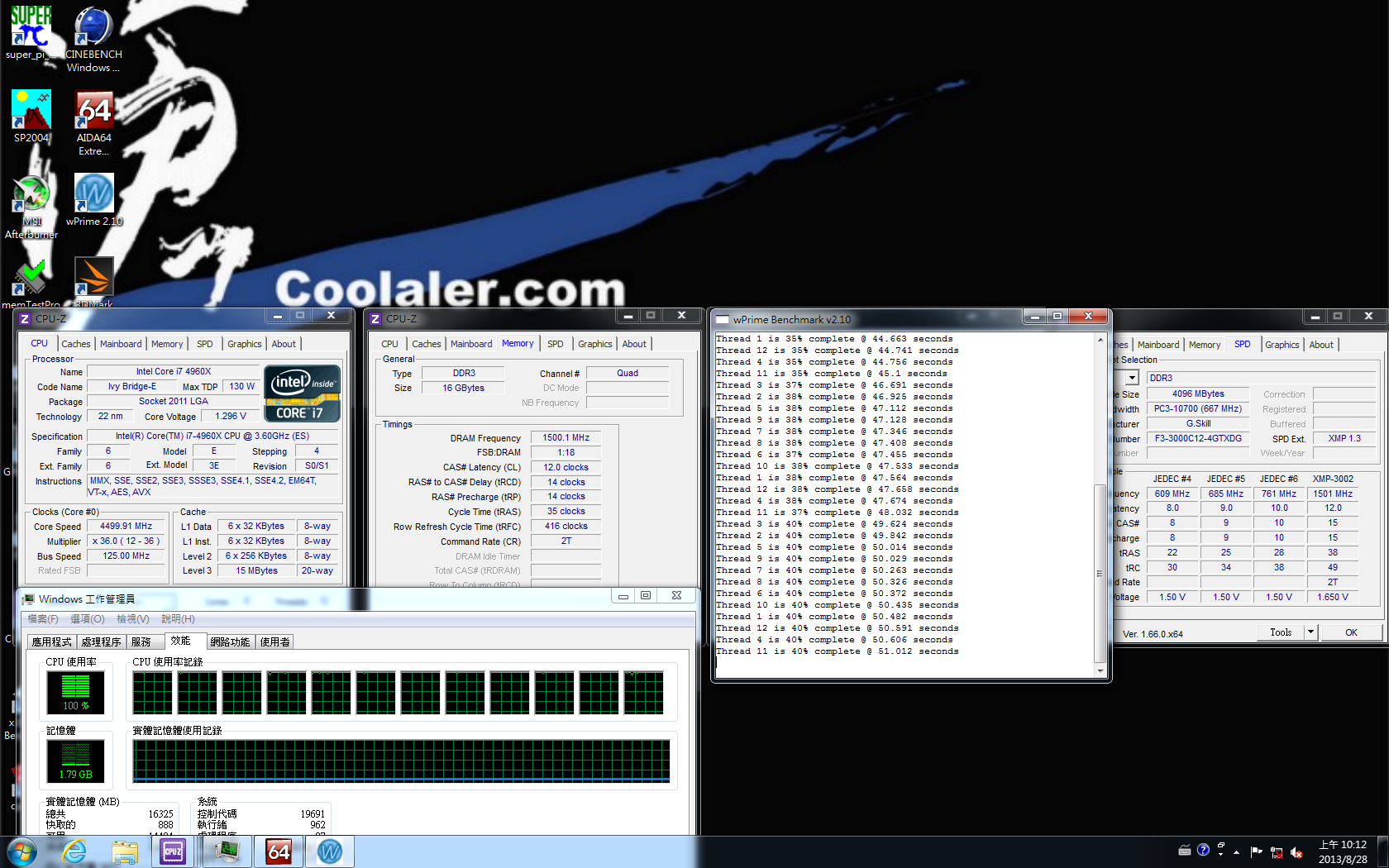Click the Intel Core i7 inside logo
Image resolution: width=1389 pixels, height=868 pixels.
point(303,393)
